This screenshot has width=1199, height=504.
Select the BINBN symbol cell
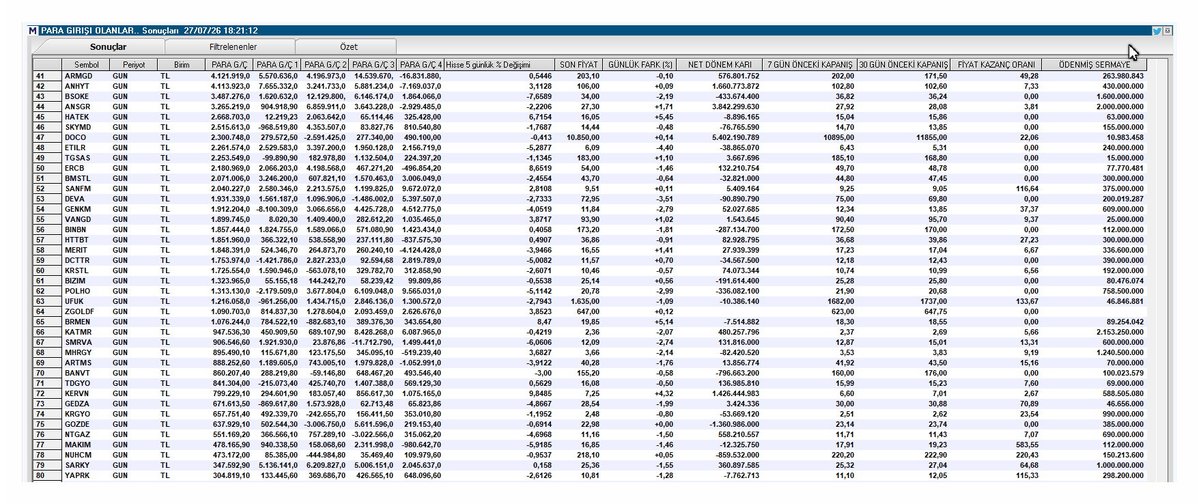86,228
